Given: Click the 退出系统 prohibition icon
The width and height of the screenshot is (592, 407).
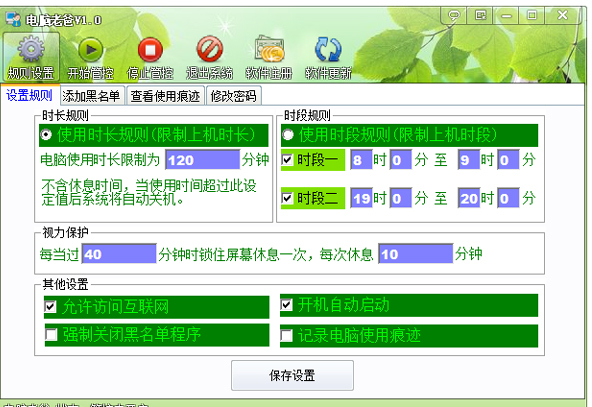Looking at the screenshot, I should [210, 49].
